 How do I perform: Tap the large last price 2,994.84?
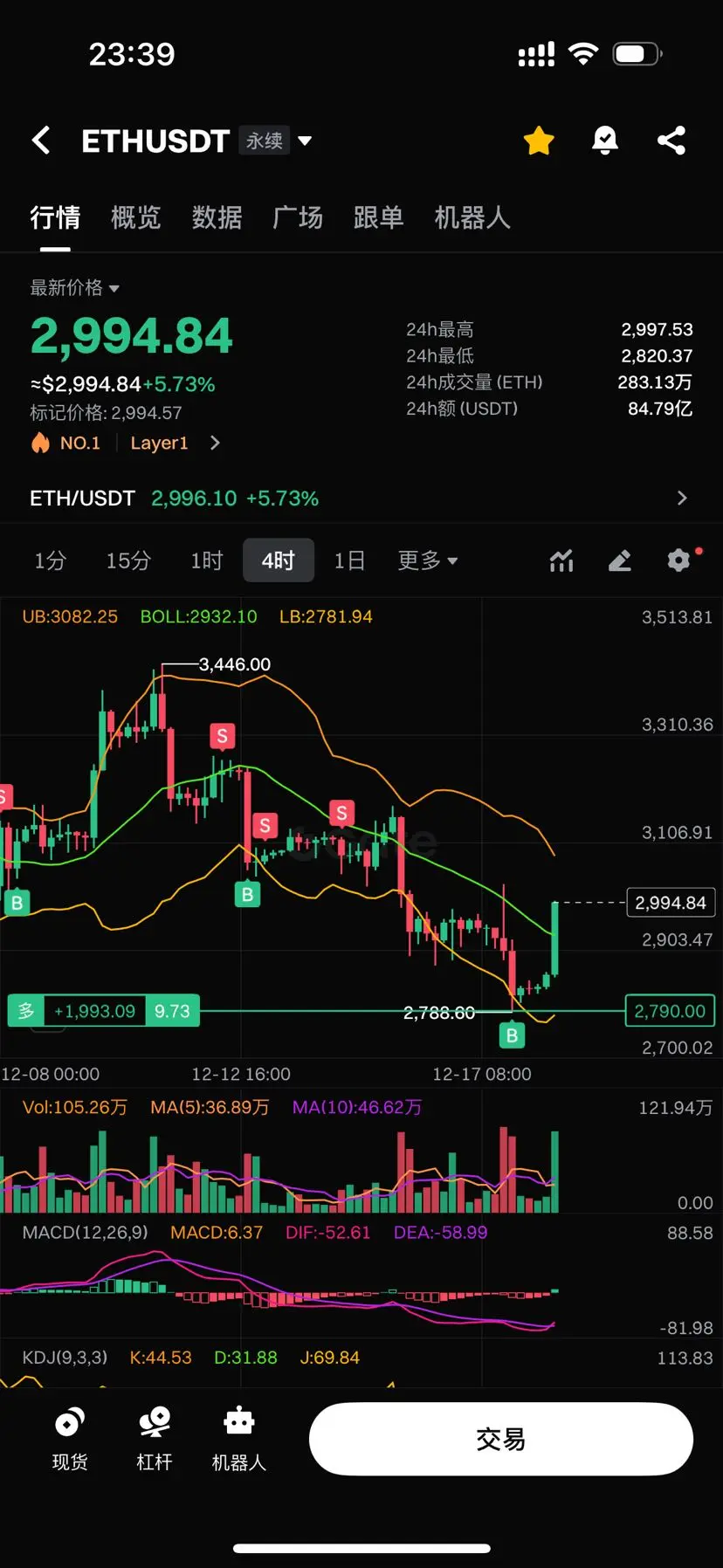pos(131,336)
